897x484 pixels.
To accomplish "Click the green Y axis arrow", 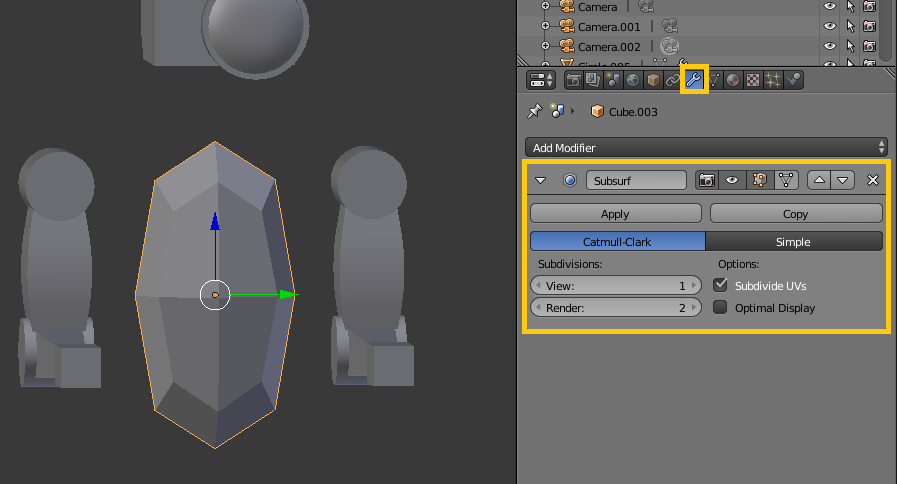I will pos(288,295).
